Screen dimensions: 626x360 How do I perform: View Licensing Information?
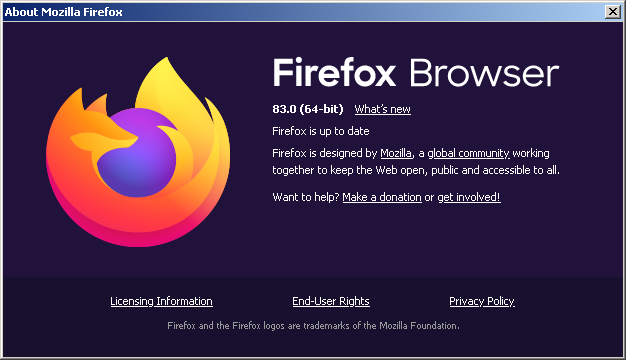[161, 301]
